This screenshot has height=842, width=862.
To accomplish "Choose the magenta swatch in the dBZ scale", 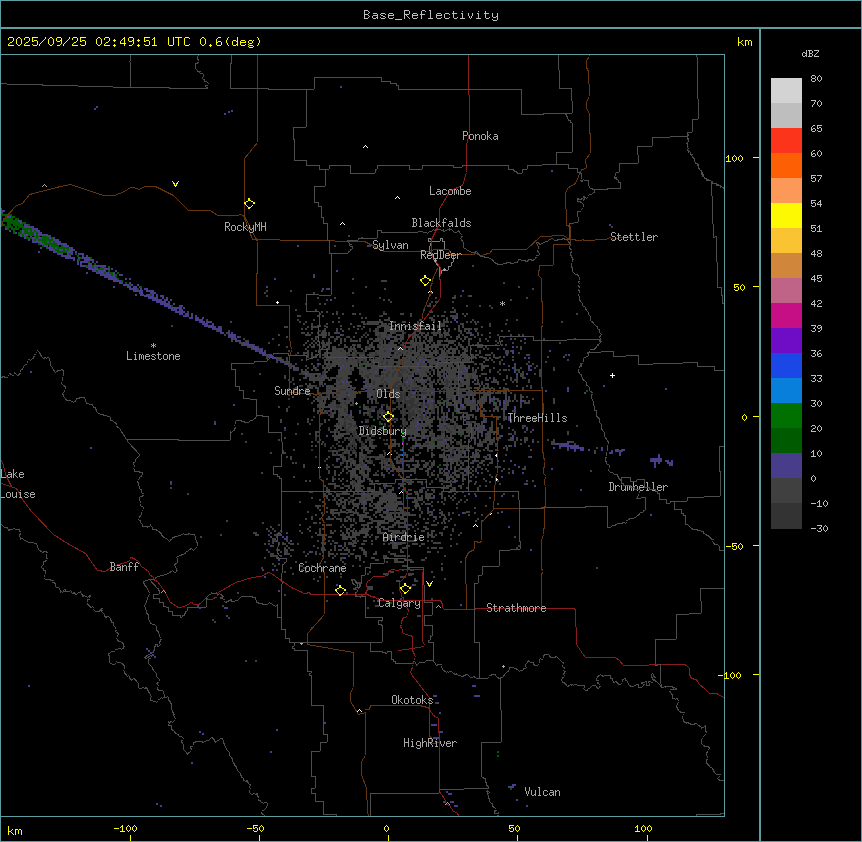I will (x=786, y=315).
